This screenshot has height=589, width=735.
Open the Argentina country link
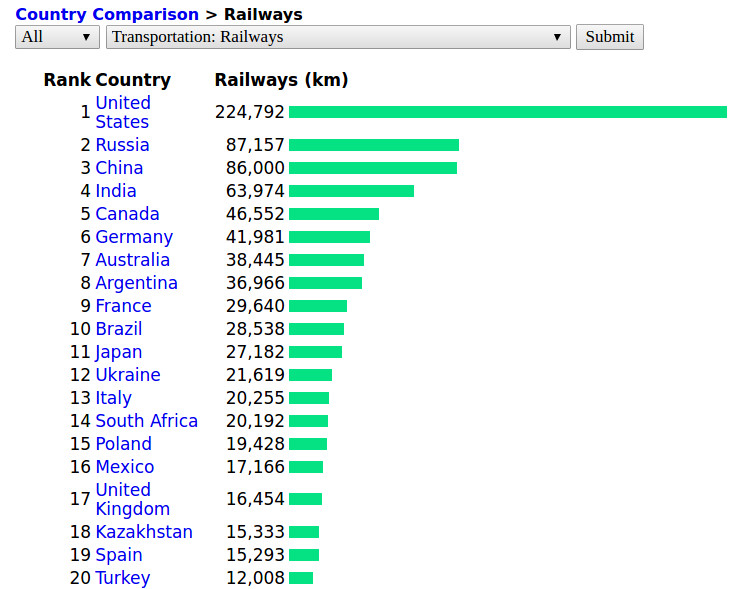(136, 283)
